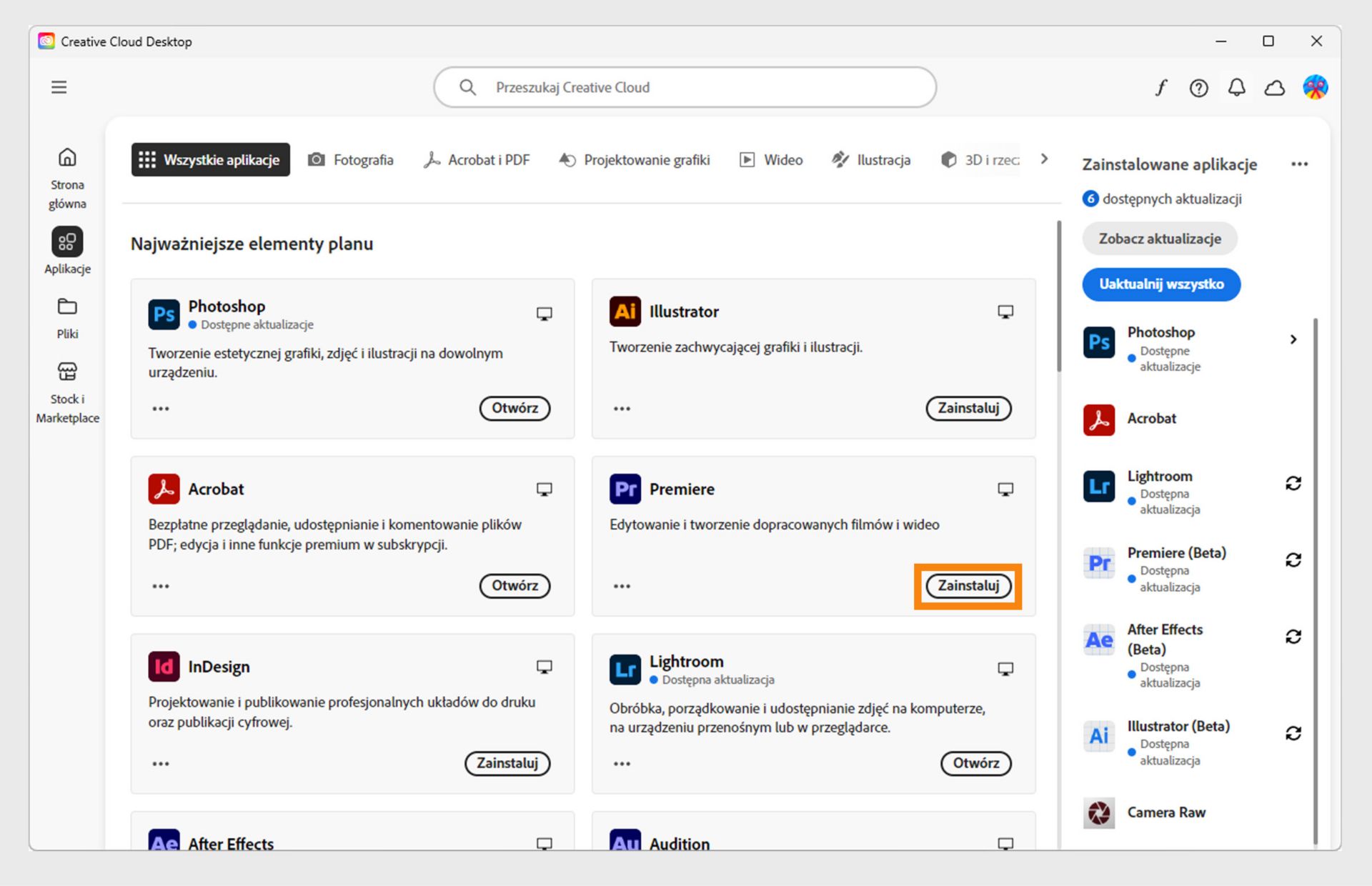Image resolution: width=1372 pixels, height=886 pixels.
Task: Switch to the Wideo tab
Action: pos(771,159)
